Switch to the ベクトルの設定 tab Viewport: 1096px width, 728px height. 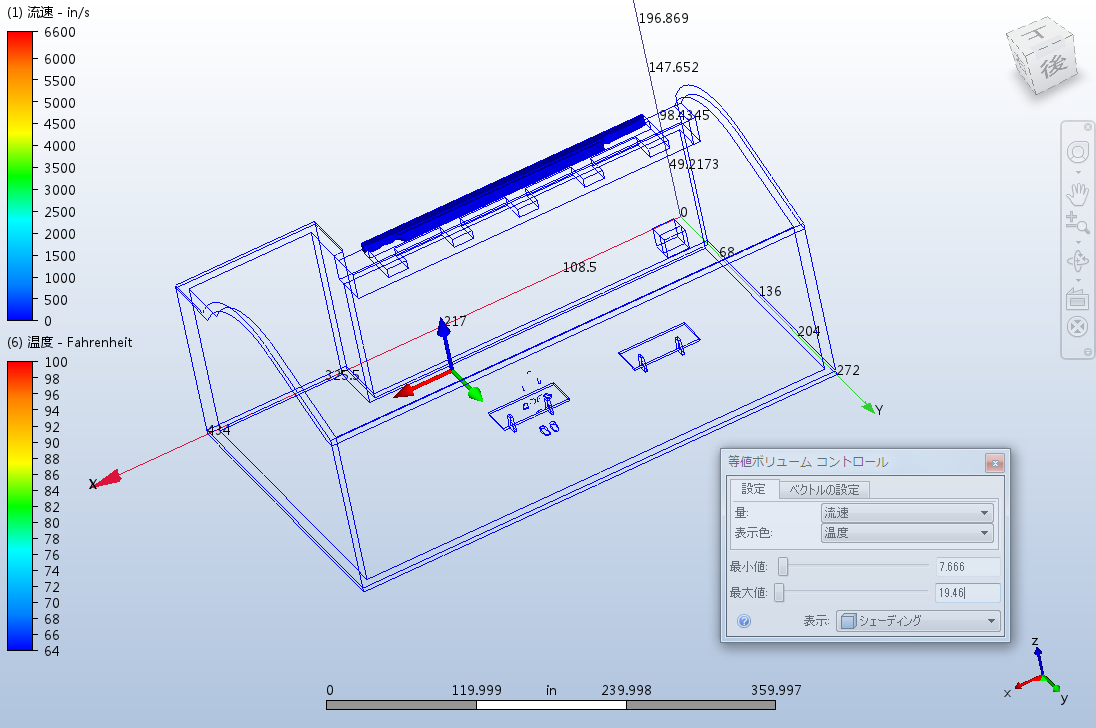tap(824, 490)
